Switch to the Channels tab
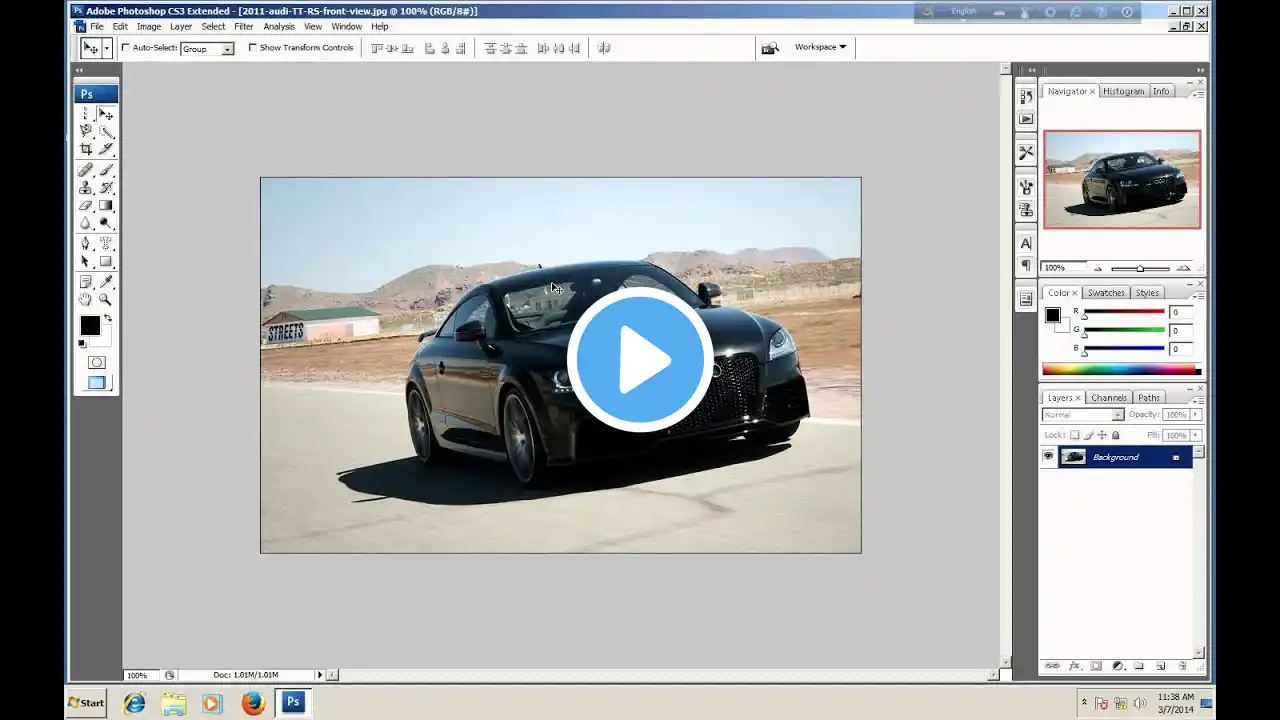This screenshot has width=1280, height=720. pyautogui.click(x=1109, y=398)
